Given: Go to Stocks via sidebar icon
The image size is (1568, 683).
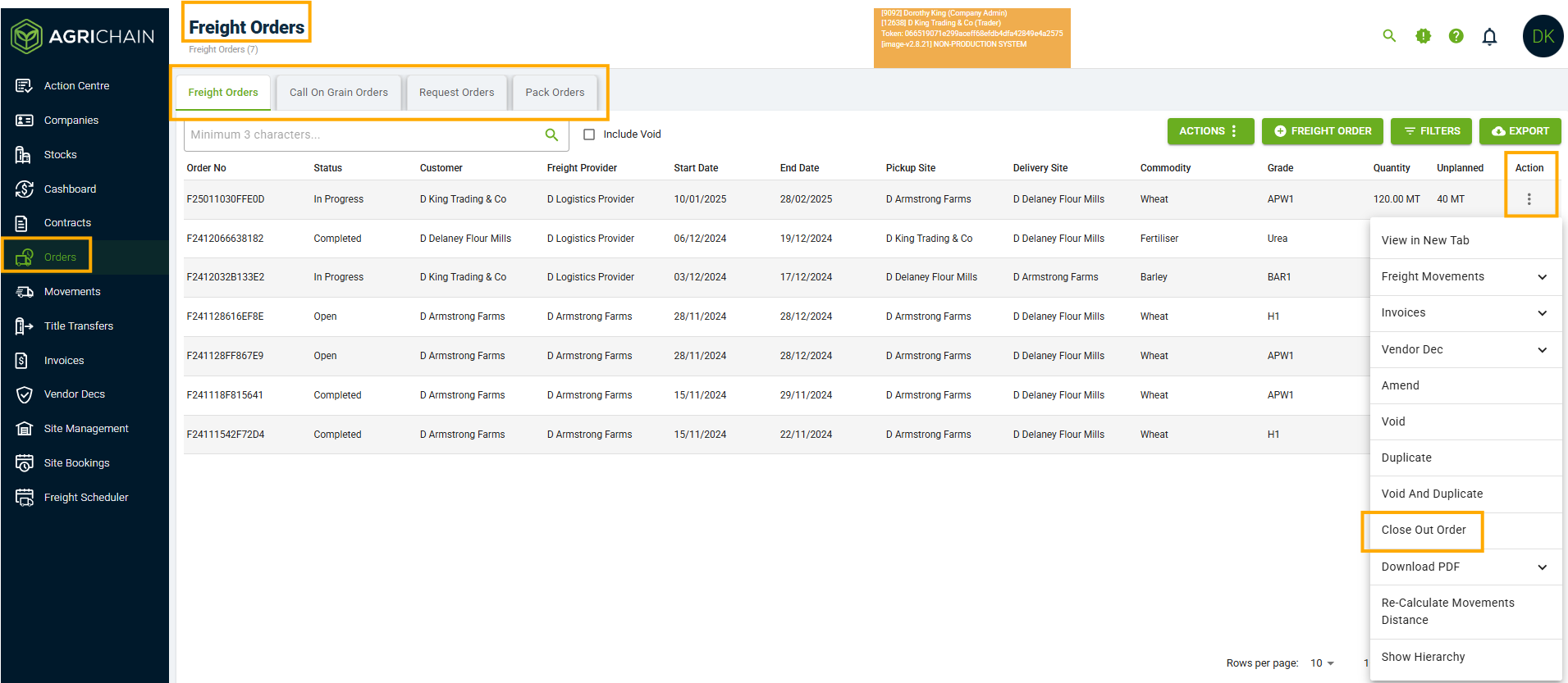Looking at the screenshot, I should [x=25, y=154].
